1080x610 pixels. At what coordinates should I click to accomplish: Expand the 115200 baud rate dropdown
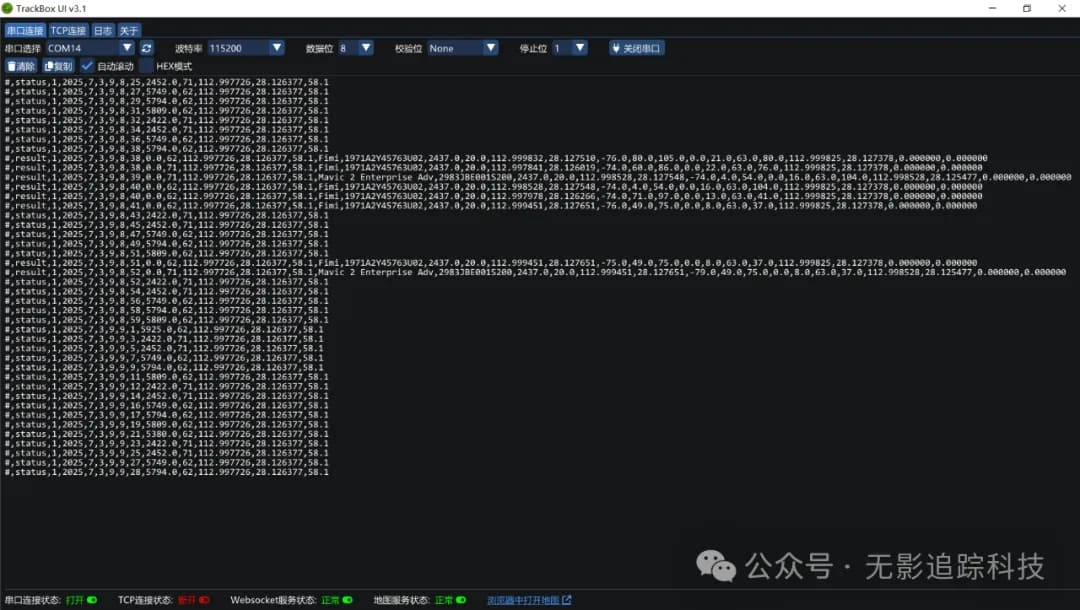coord(246,48)
